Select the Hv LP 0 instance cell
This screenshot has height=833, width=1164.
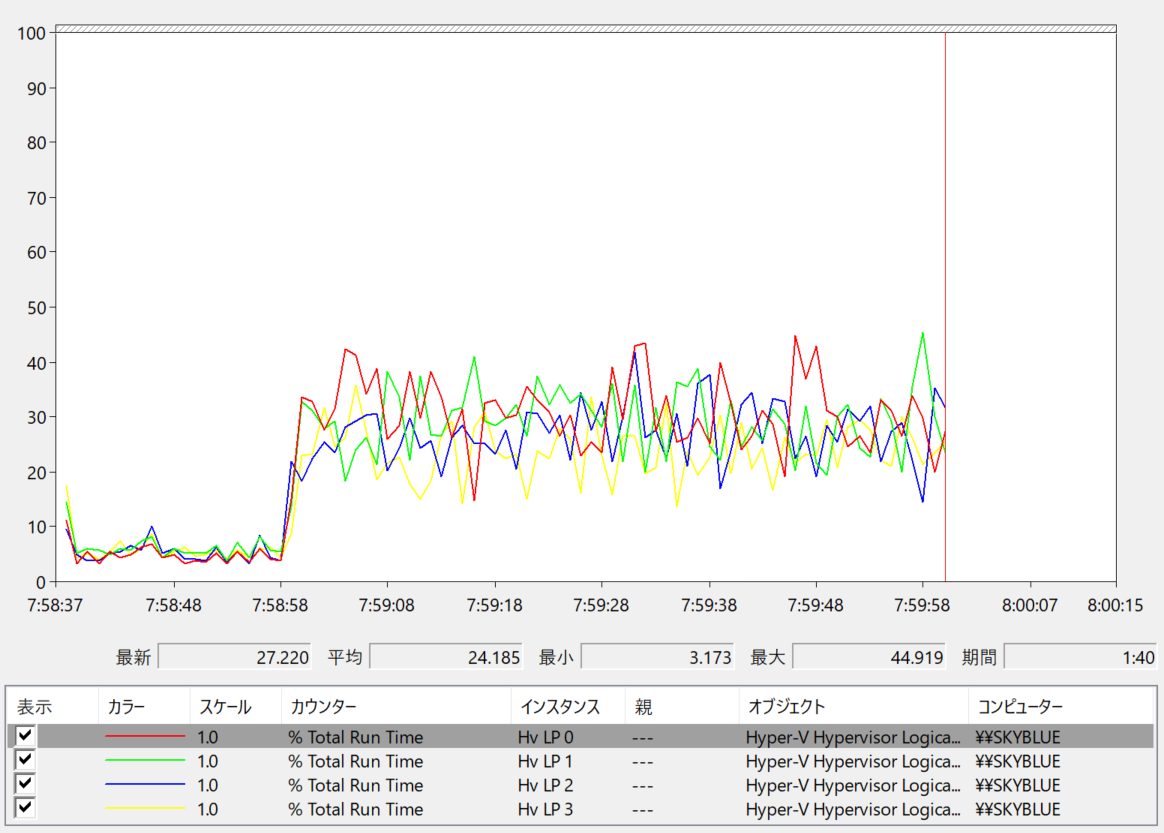(x=546, y=737)
